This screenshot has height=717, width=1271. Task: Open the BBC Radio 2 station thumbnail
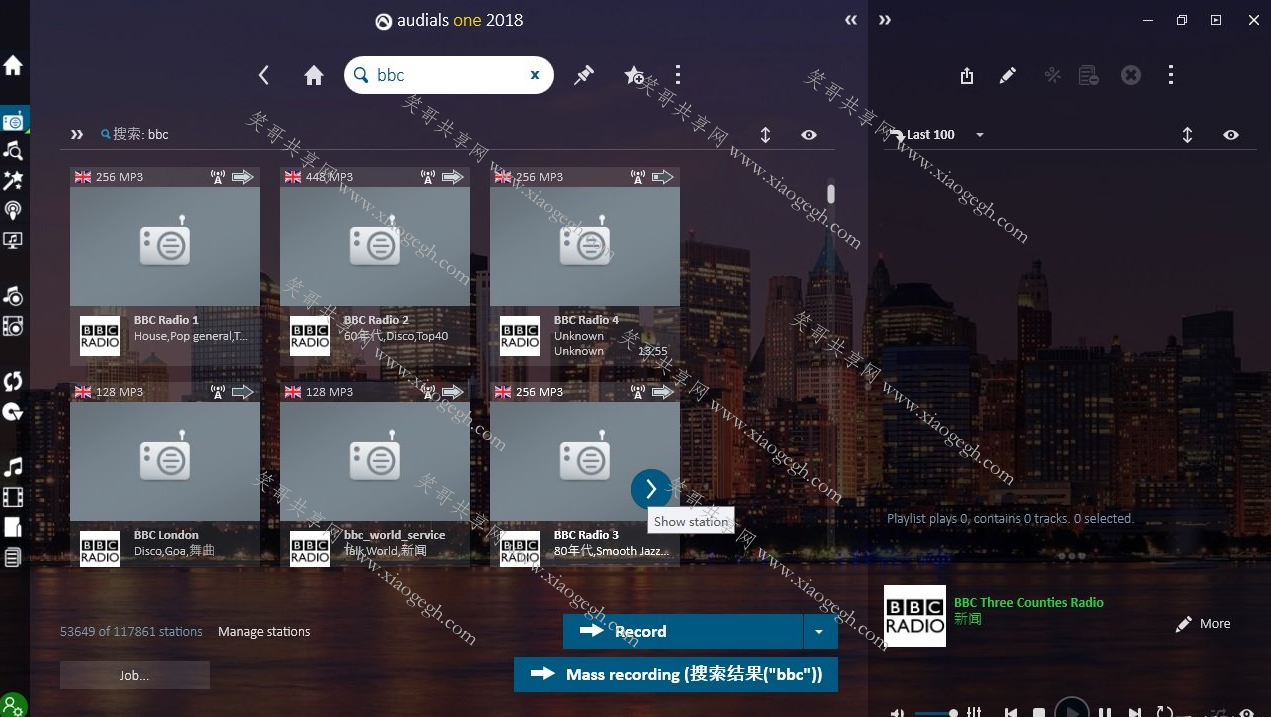click(375, 246)
